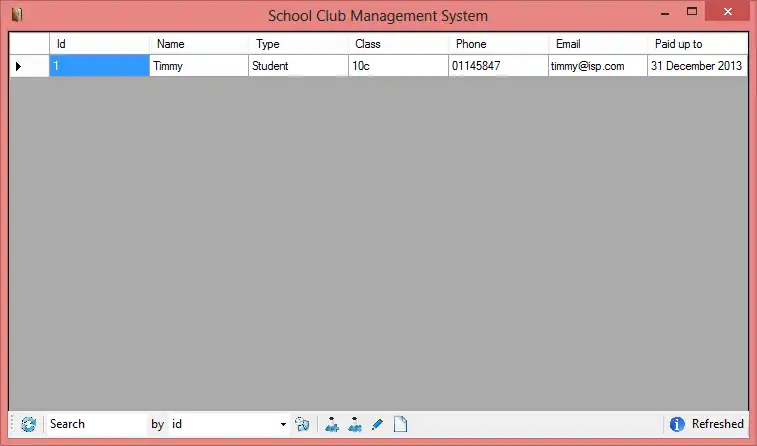The height and width of the screenshot is (446, 757).
Task: Maximize the School Club Management window
Action: [x=692, y=12]
